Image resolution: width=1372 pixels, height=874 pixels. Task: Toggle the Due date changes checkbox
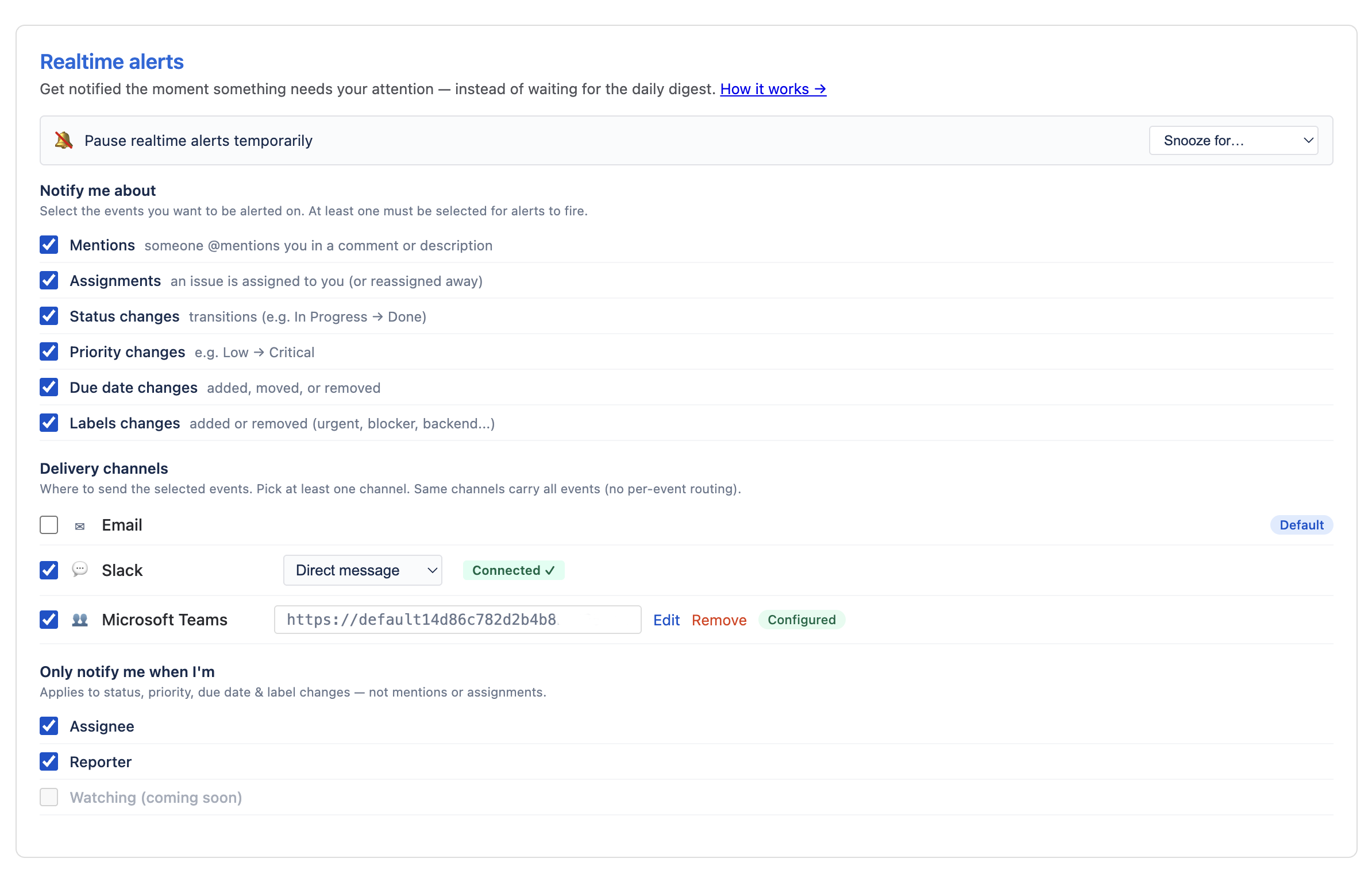pos(49,387)
